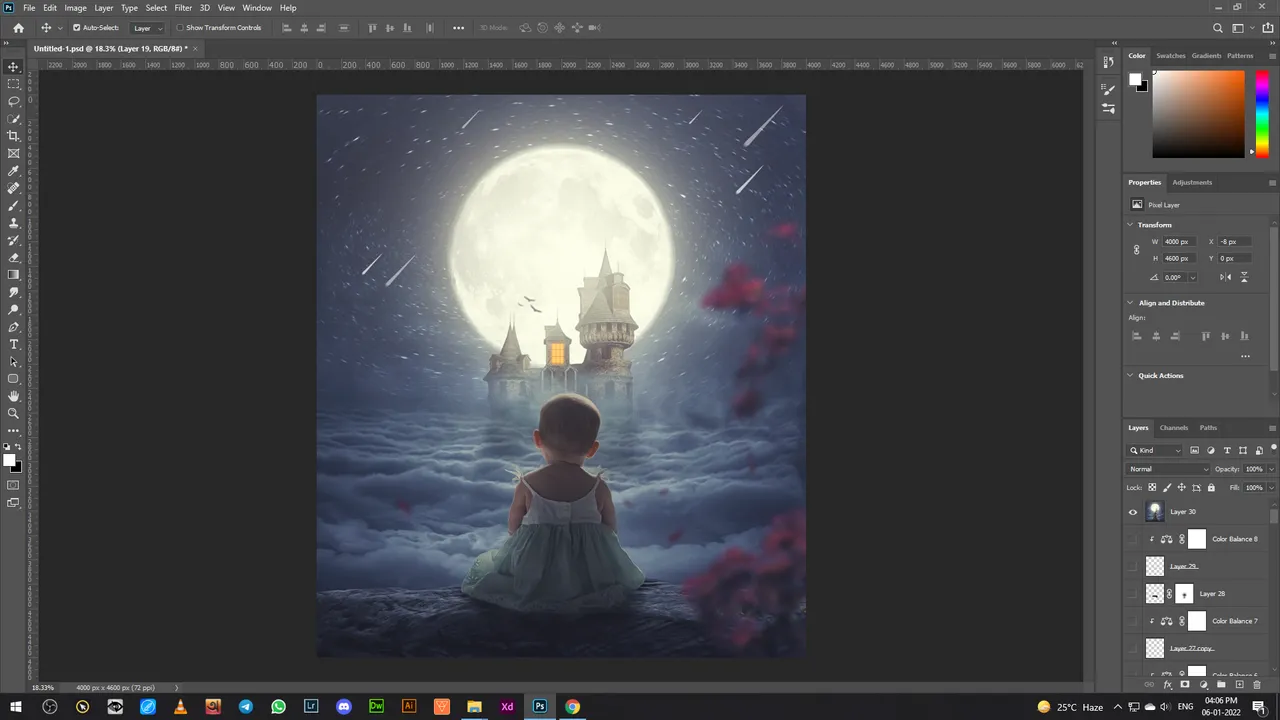
Task: Click the Layer 30 thumbnail
Action: [1155, 512]
